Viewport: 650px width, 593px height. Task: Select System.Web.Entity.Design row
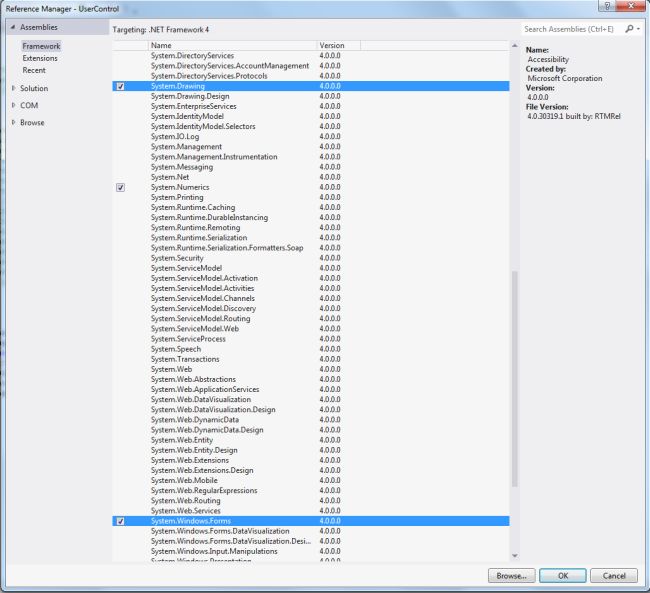[310, 450]
